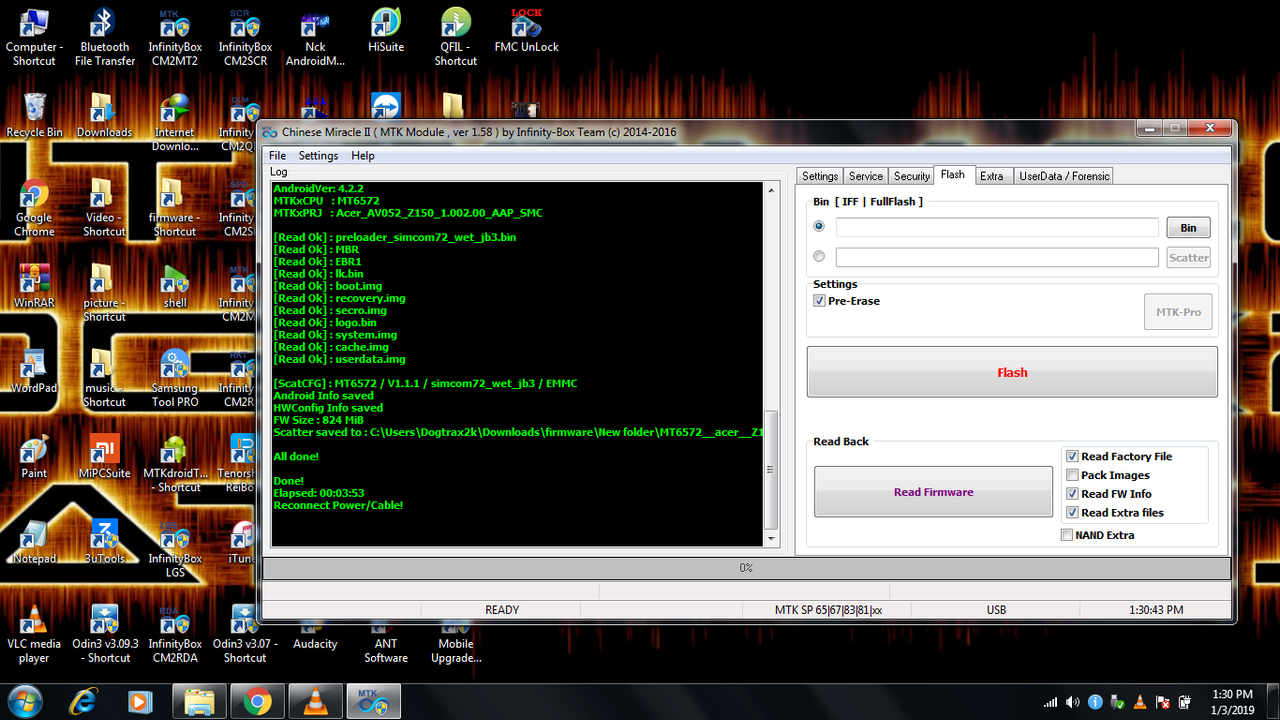Select the WinRAR desktop icon
The image size is (1280, 720).
[x=34, y=286]
